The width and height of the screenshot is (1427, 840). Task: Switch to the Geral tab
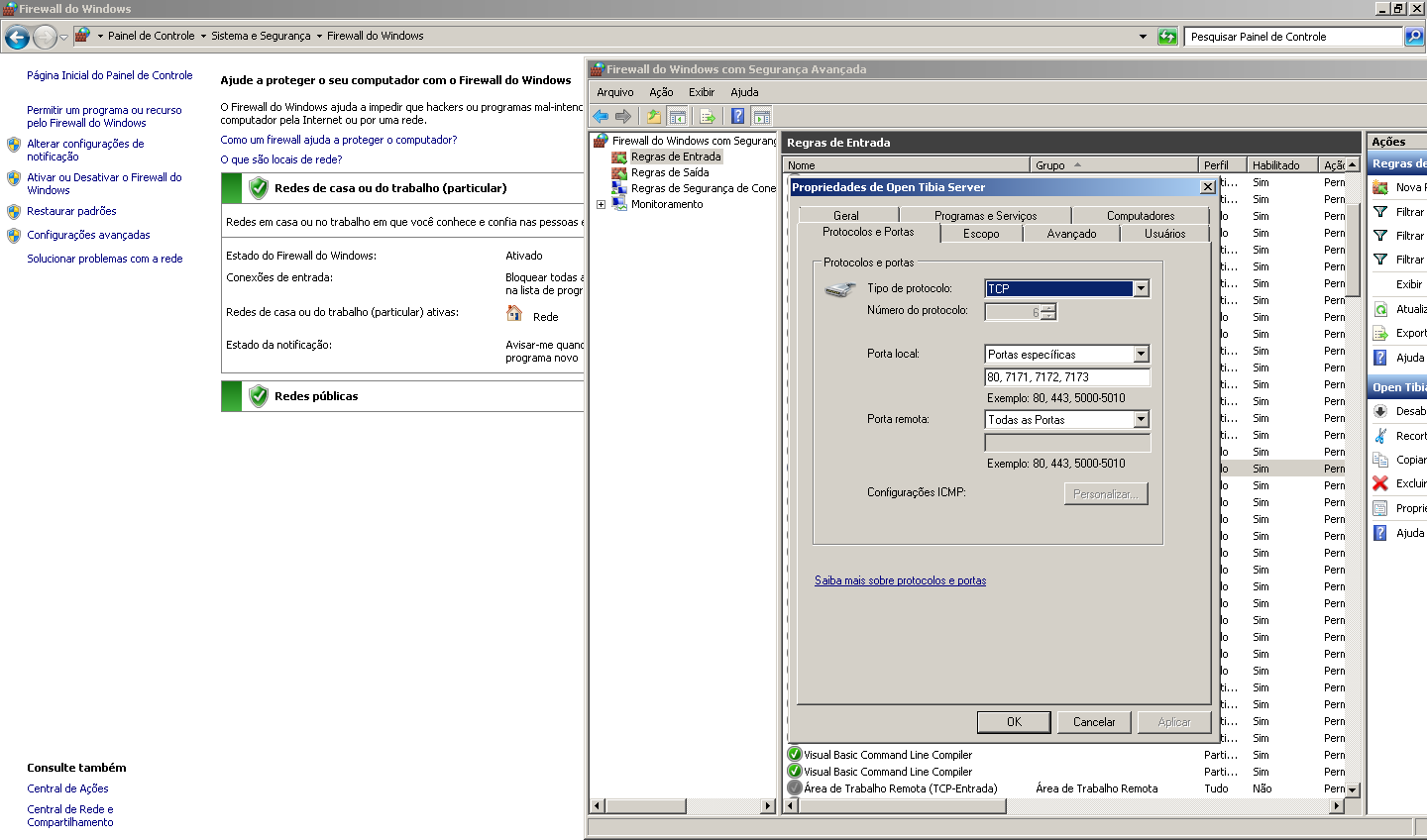846,216
